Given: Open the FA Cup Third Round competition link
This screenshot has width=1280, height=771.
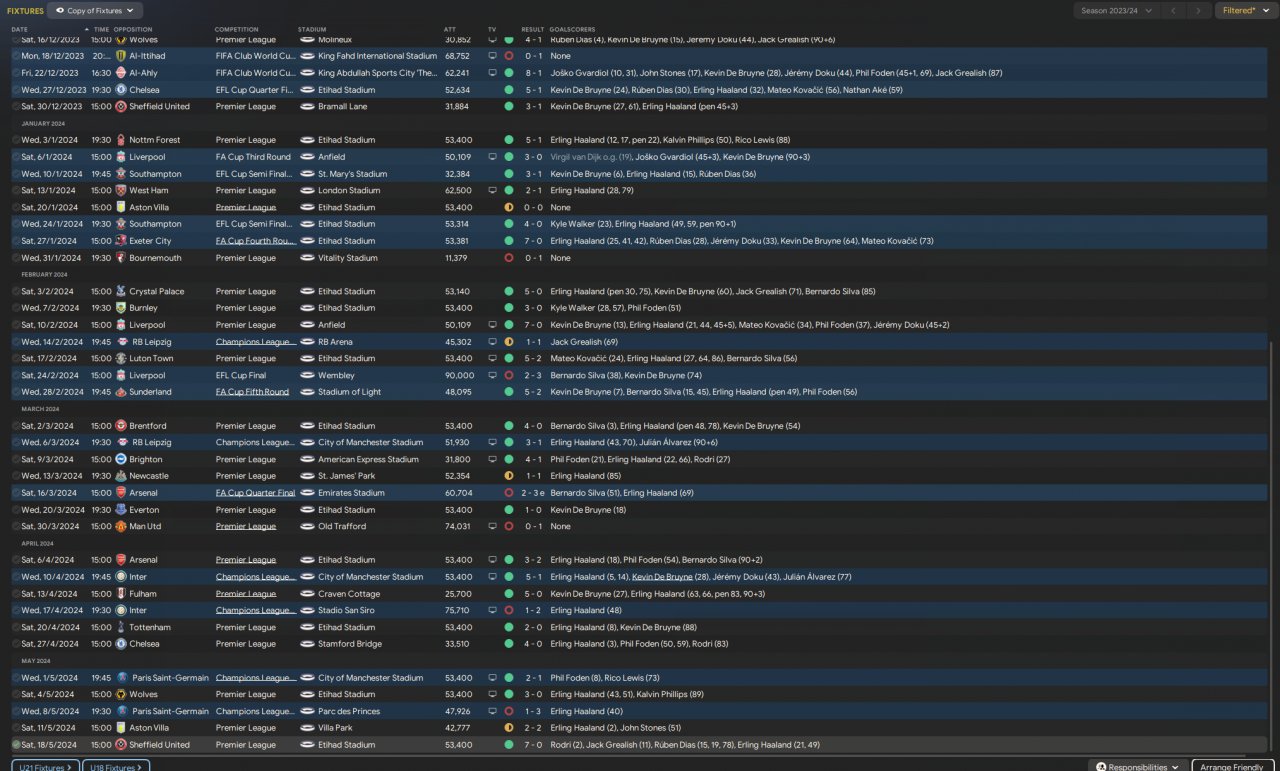Looking at the screenshot, I should [x=253, y=157].
